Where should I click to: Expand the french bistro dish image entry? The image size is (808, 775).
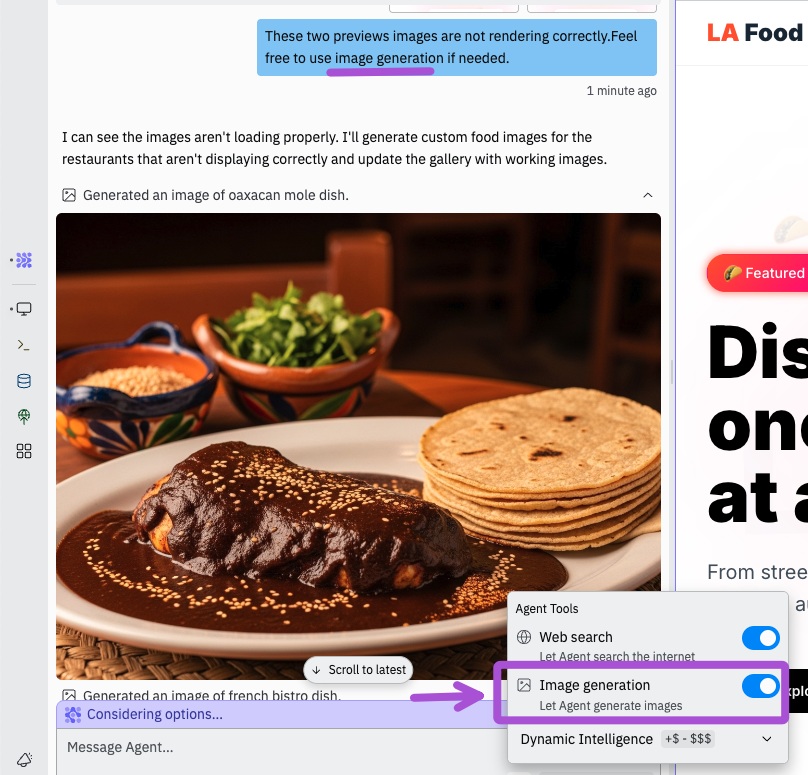[211, 695]
